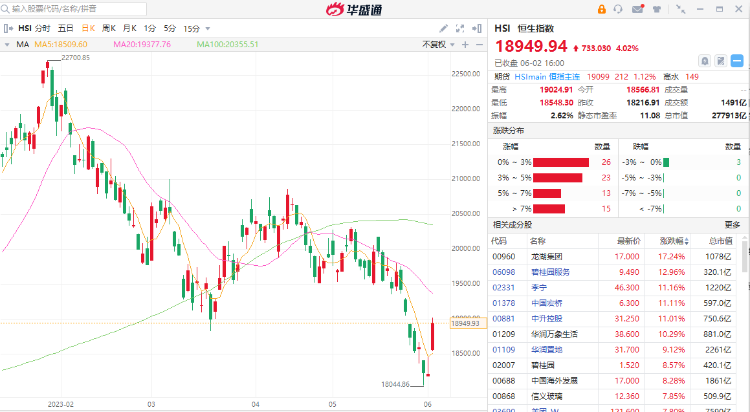Toggle the left sidebar panel icon
This screenshot has height=412, width=750.
click(x=8, y=29)
